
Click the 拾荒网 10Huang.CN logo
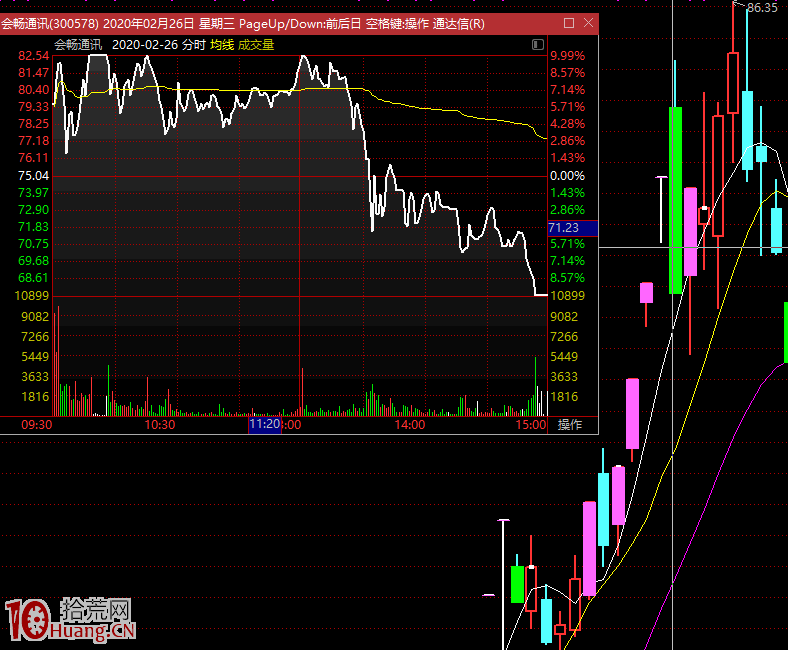[x=70, y=621]
